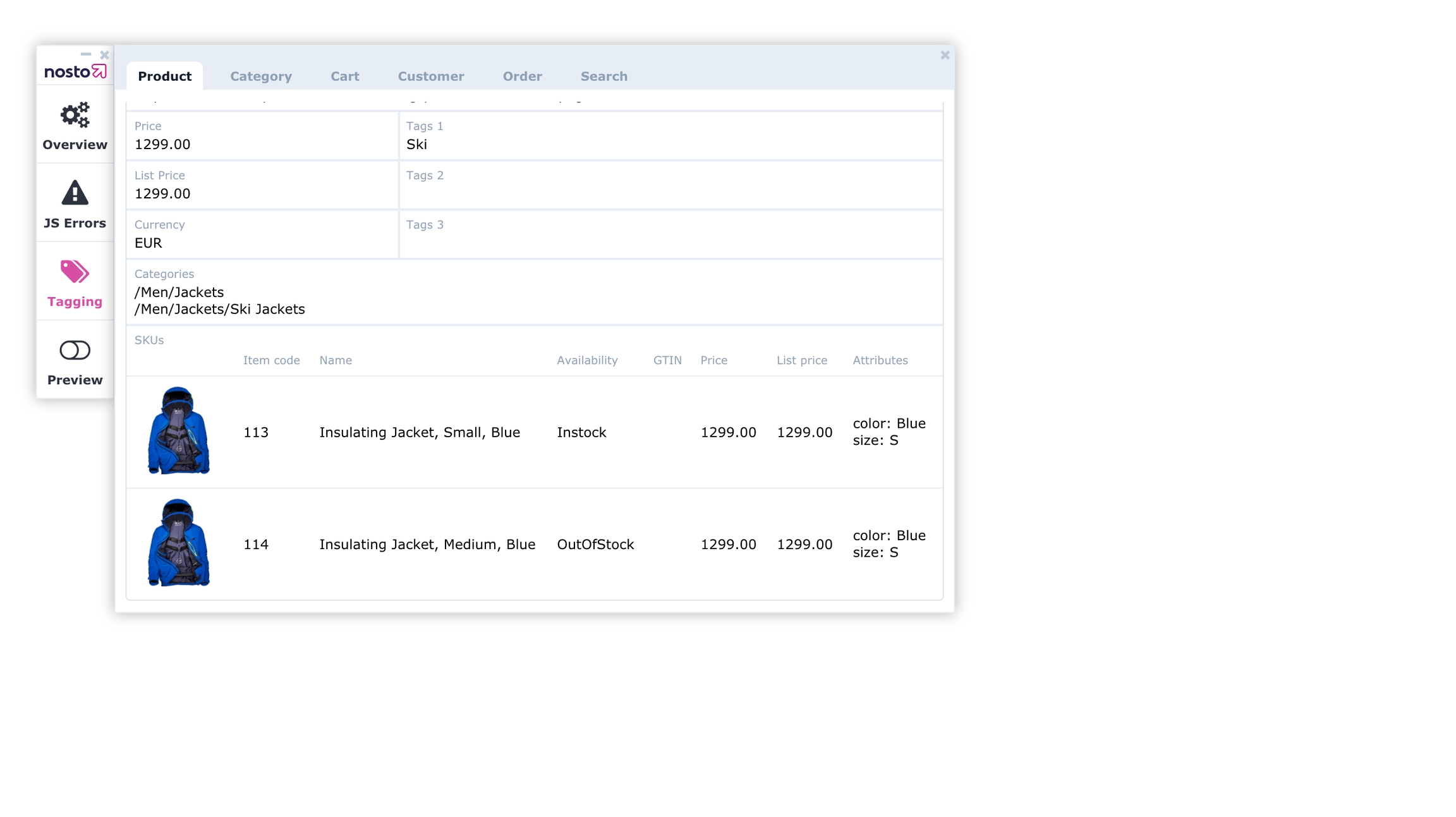This screenshot has width=1456, height=817.
Task: Open the Overview gears icon
Action: tap(75, 116)
